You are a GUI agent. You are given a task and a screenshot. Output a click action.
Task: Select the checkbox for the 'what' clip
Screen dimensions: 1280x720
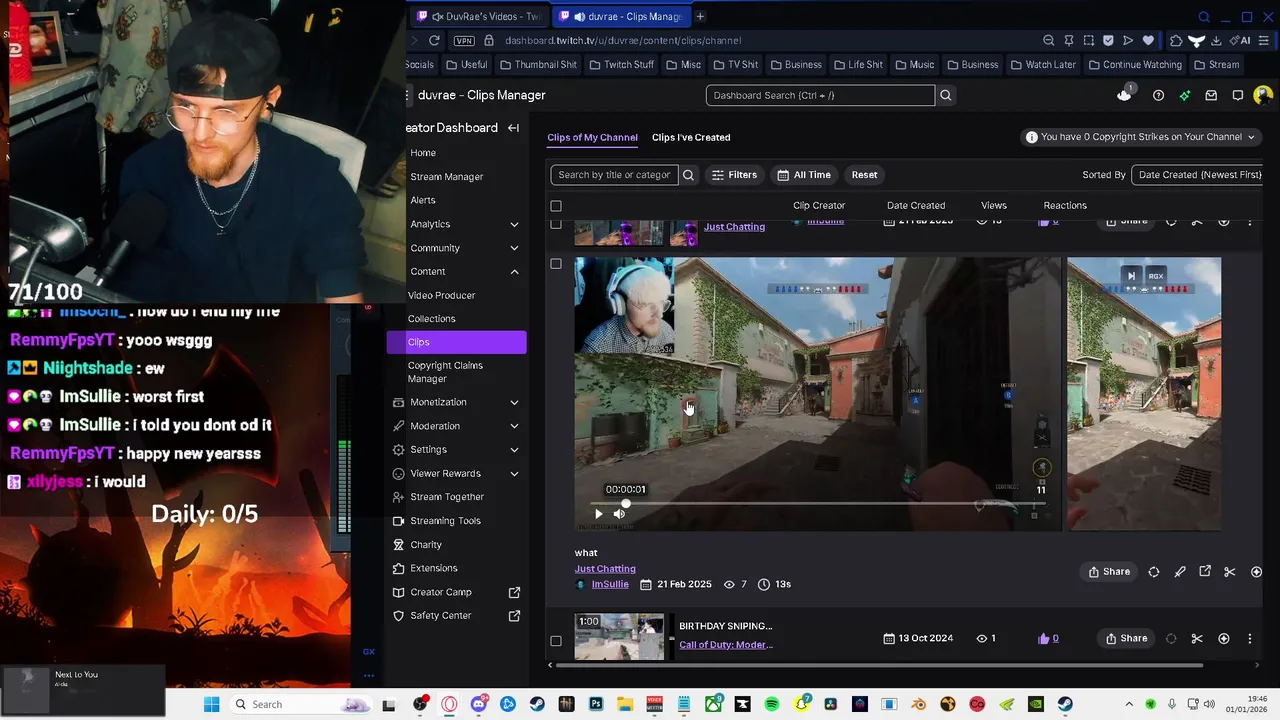click(x=556, y=264)
